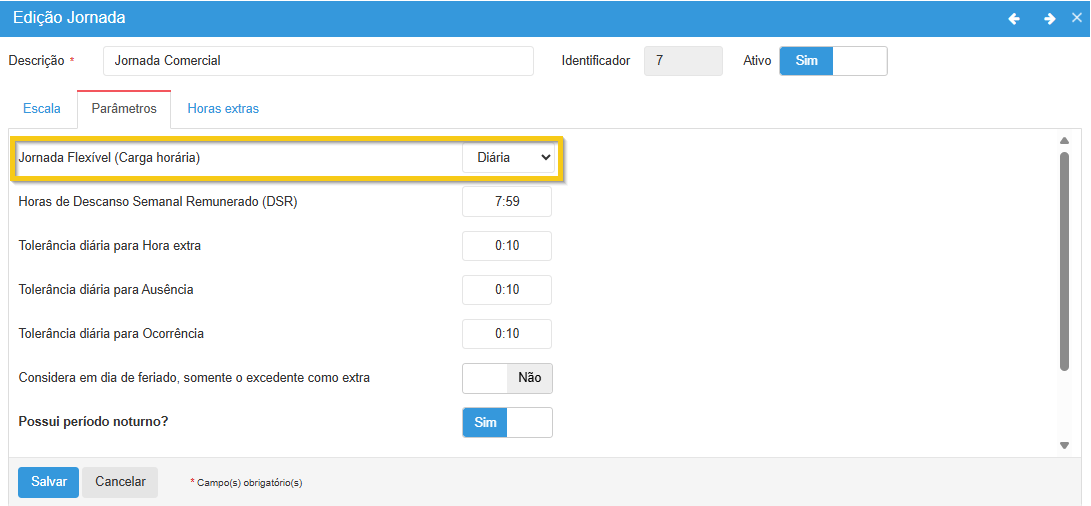
Task: Switch to the Escala tab
Action: pos(42,108)
